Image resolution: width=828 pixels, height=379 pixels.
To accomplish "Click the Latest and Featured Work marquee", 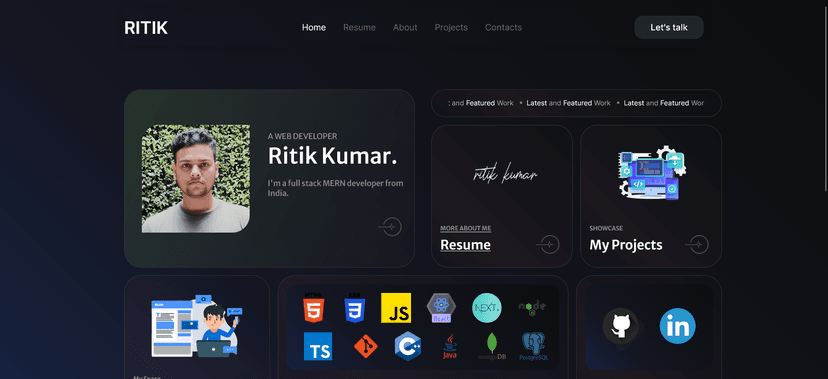I will click(576, 103).
